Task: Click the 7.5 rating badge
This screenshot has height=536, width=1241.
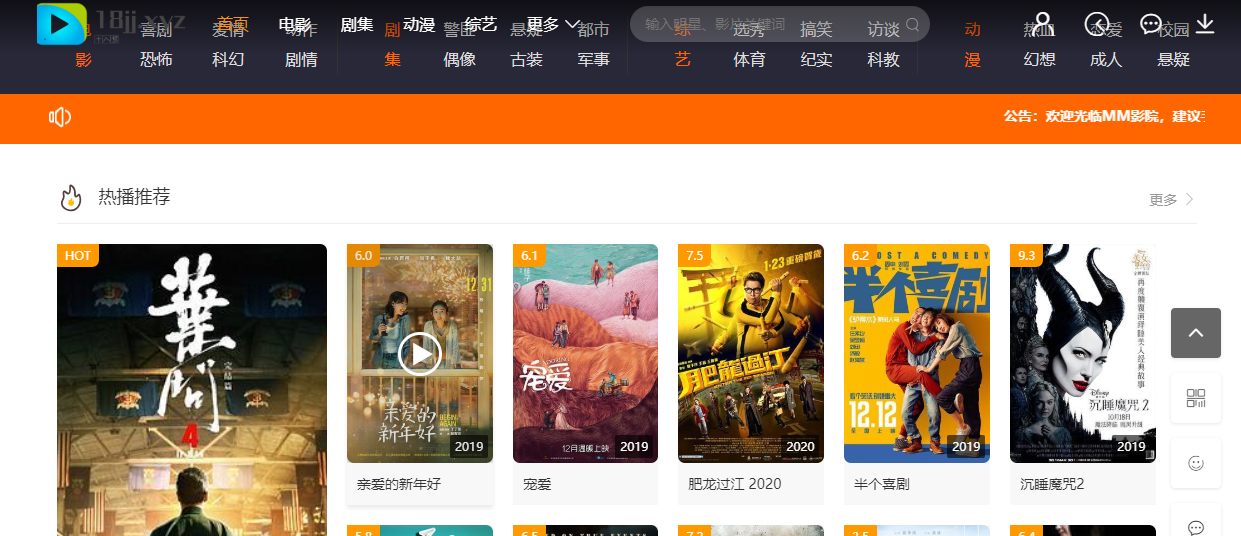Action: pos(694,255)
